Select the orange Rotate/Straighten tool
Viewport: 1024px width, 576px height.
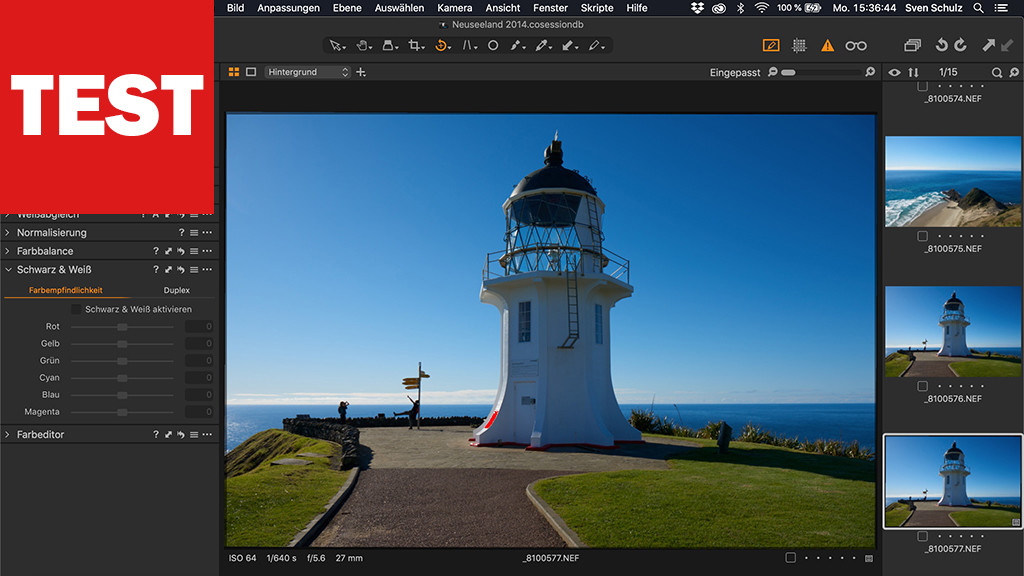[x=442, y=46]
